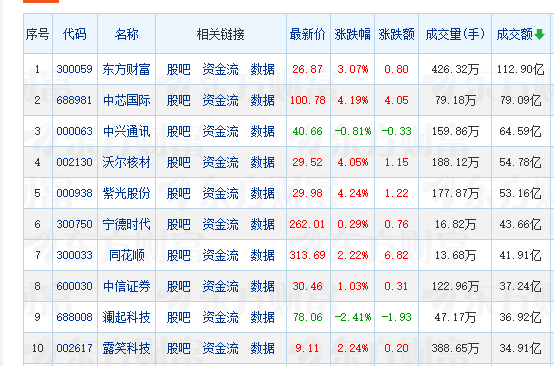Open 股吧 for 宁德时代
This screenshot has height=366, width=554.
(x=178, y=224)
